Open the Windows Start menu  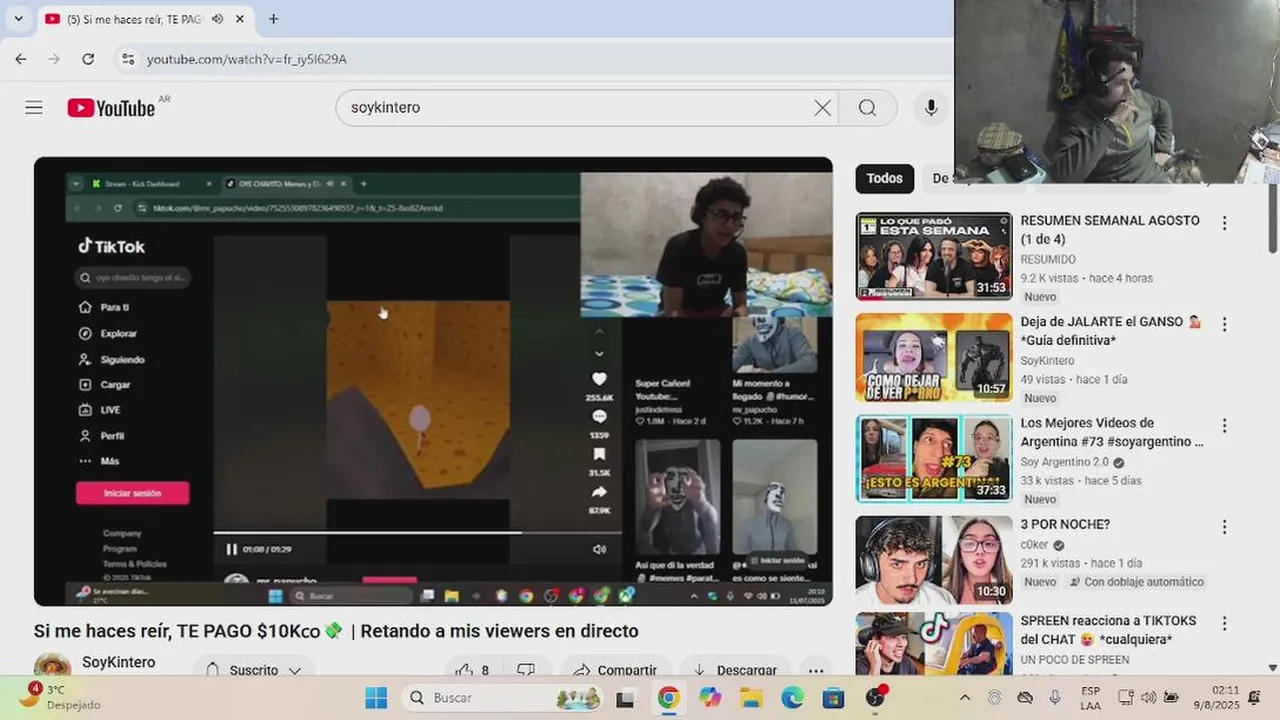[x=376, y=698]
